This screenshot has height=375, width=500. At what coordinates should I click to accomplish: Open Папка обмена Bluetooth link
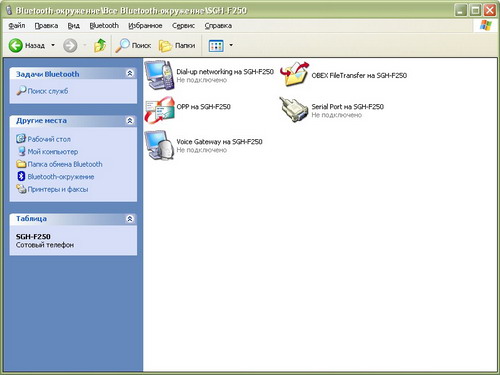coord(65,164)
